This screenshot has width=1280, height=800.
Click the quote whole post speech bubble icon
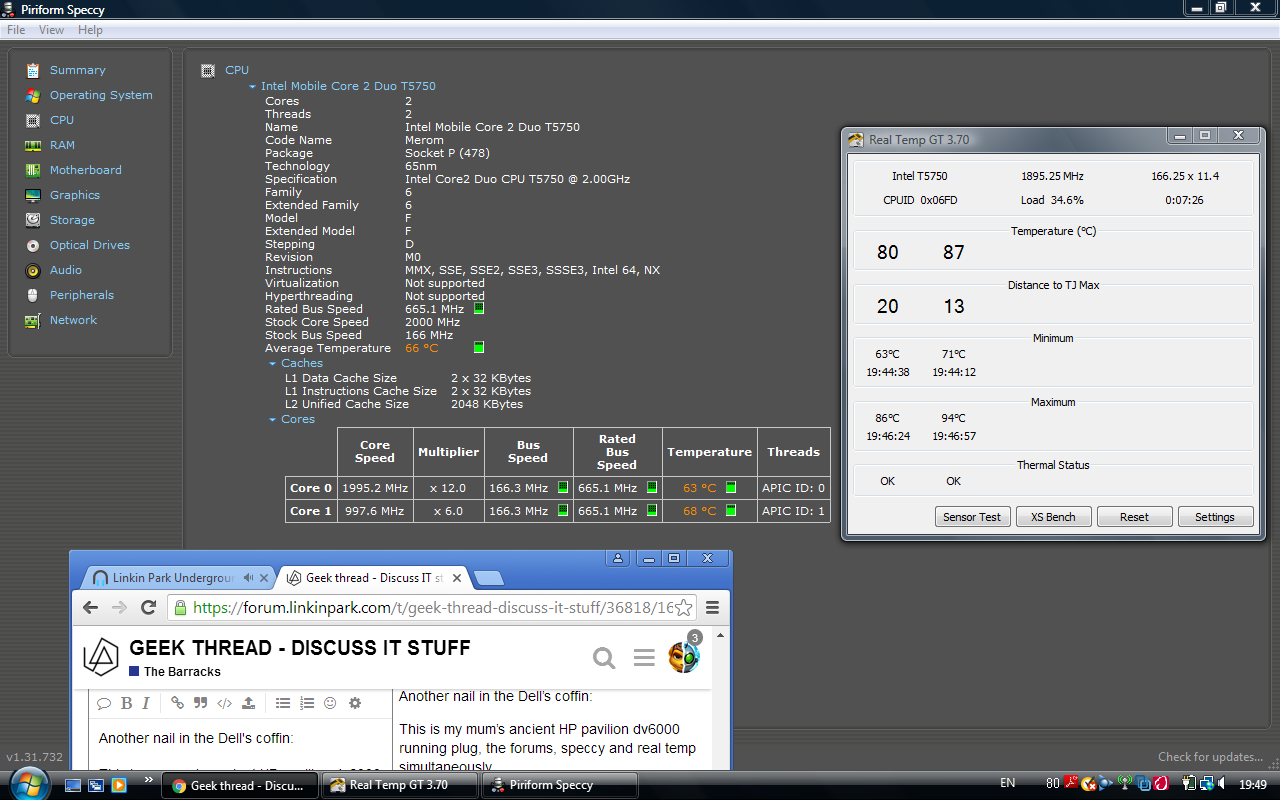103,703
